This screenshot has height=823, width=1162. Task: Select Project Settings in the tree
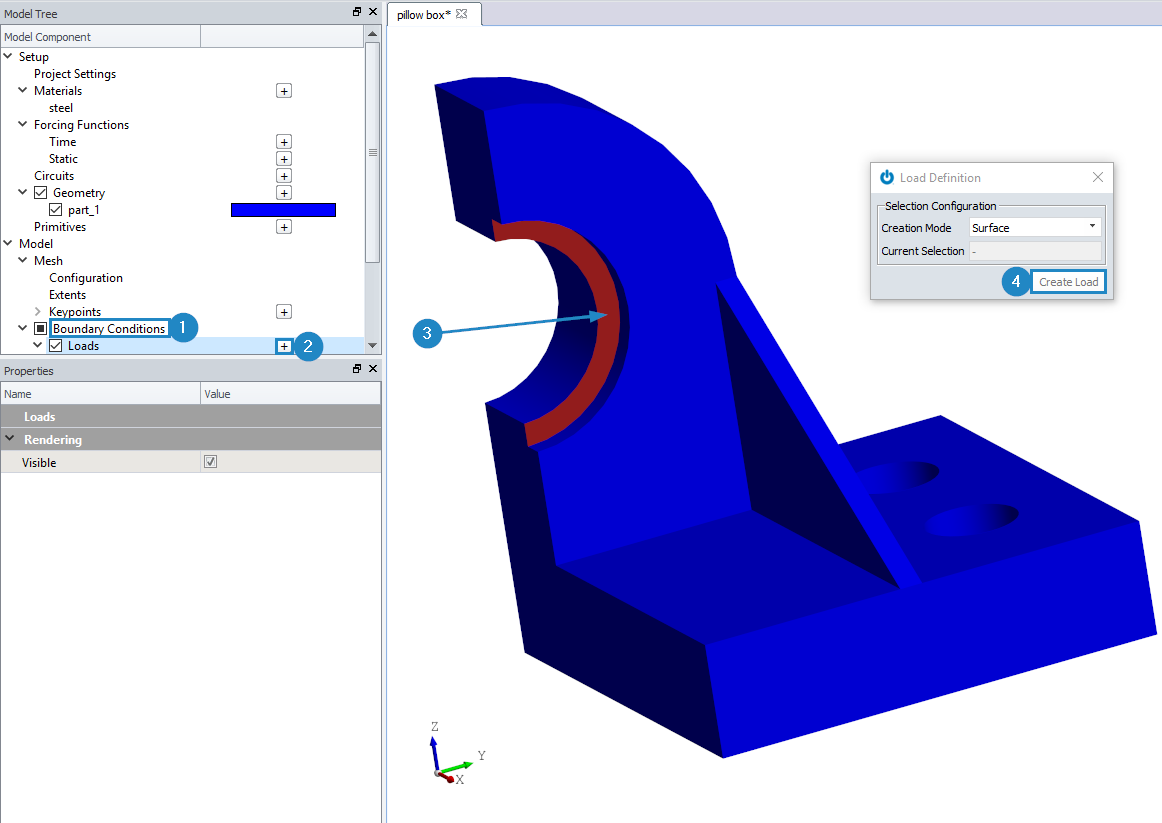tap(75, 74)
